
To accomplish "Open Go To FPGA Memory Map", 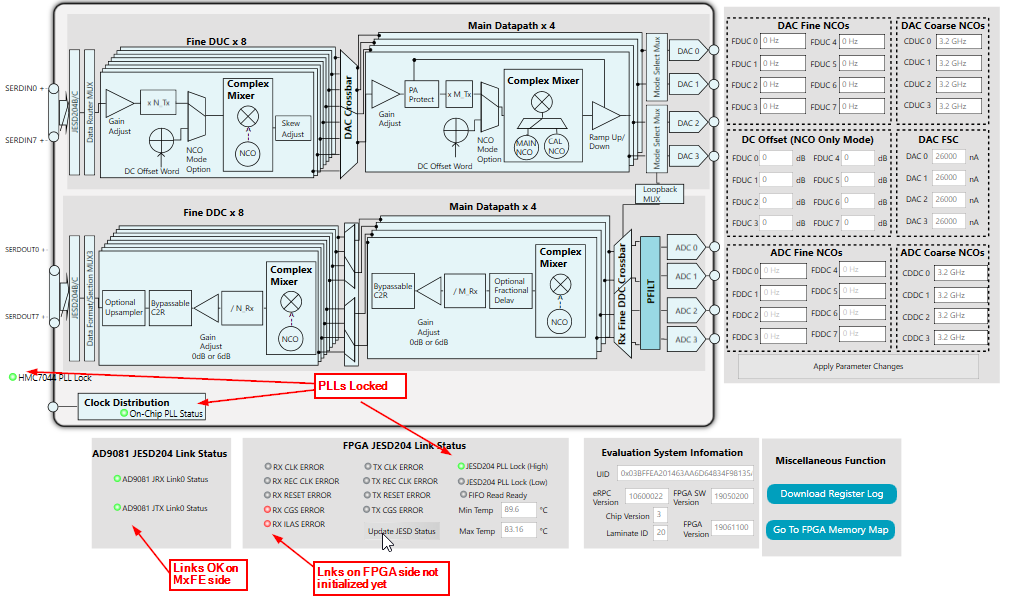I will pyautogui.click(x=830, y=530).
